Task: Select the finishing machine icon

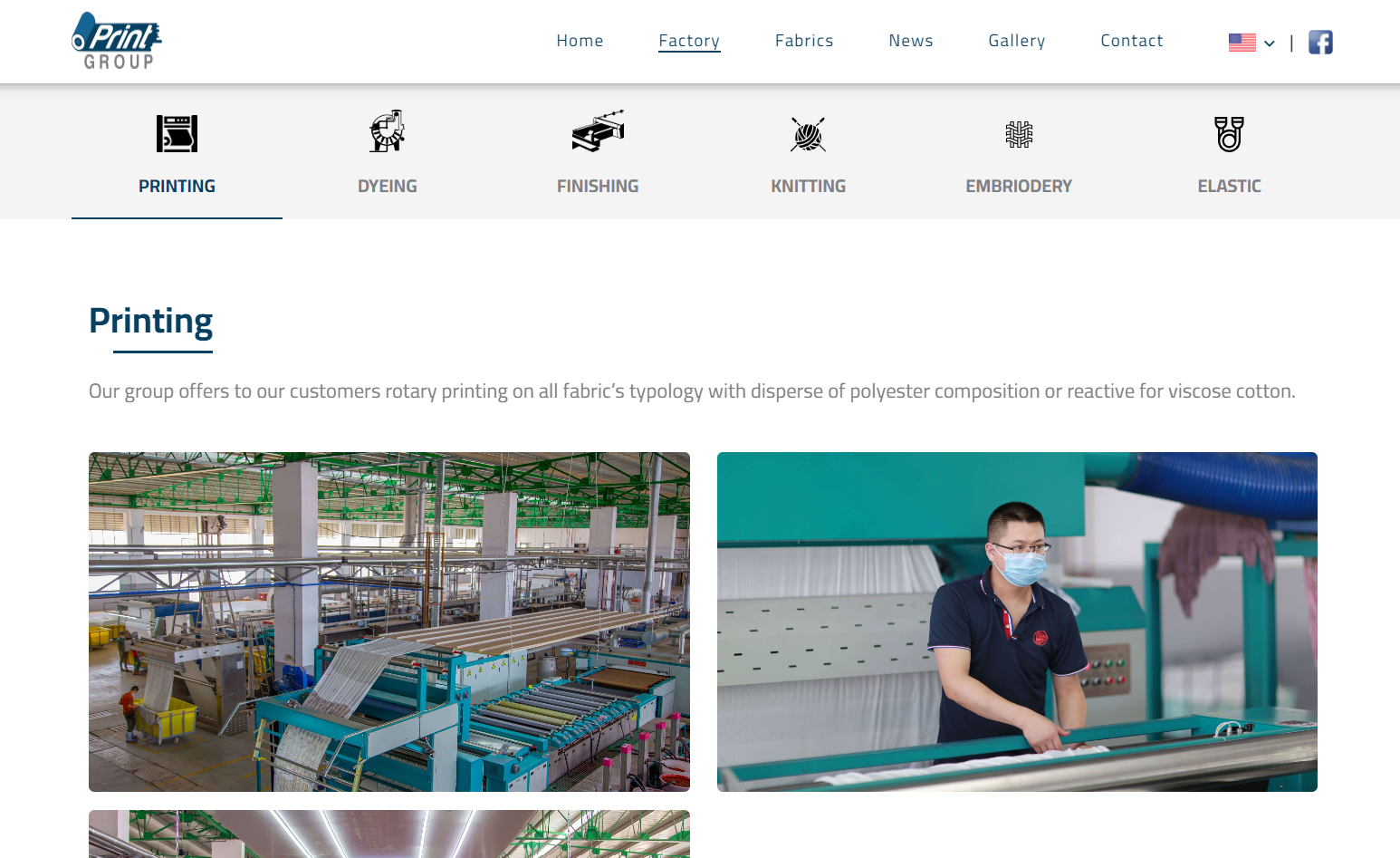Action: point(598,131)
